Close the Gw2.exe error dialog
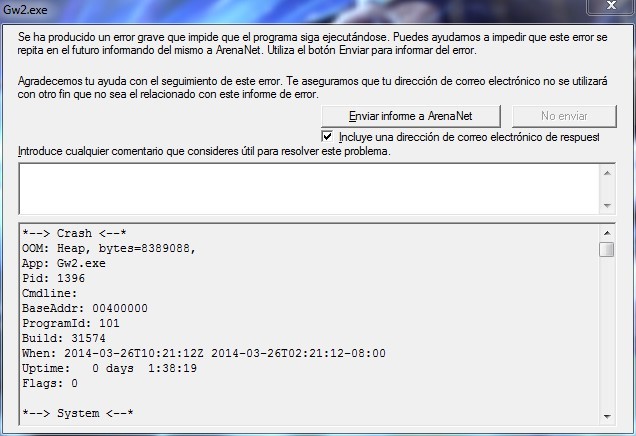 611,6
